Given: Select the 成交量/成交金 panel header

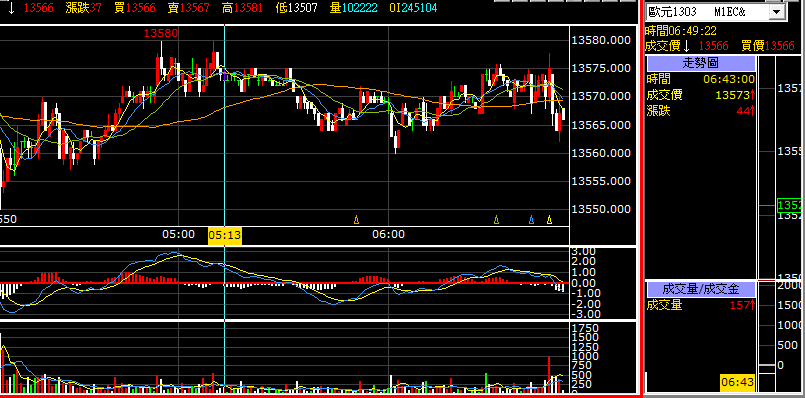Looking at the screenshot, I should point(701,289).
